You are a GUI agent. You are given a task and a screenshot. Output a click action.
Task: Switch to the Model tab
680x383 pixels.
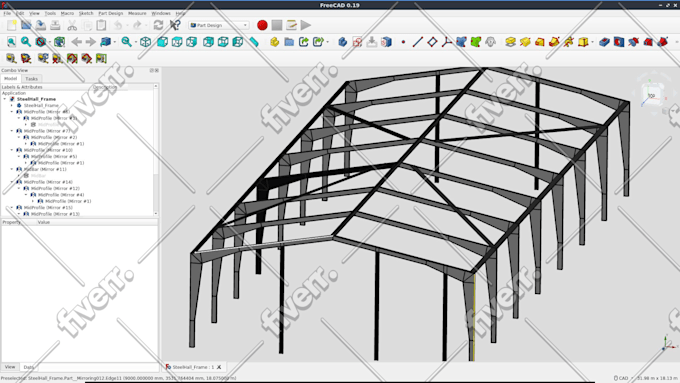[x=10, y=79]
